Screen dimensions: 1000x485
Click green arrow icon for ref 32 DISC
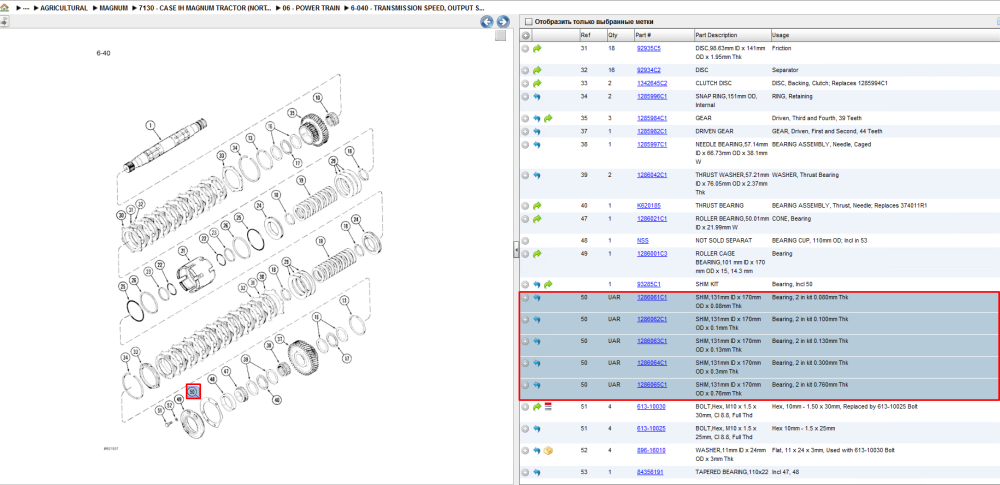tap(537, 70)
